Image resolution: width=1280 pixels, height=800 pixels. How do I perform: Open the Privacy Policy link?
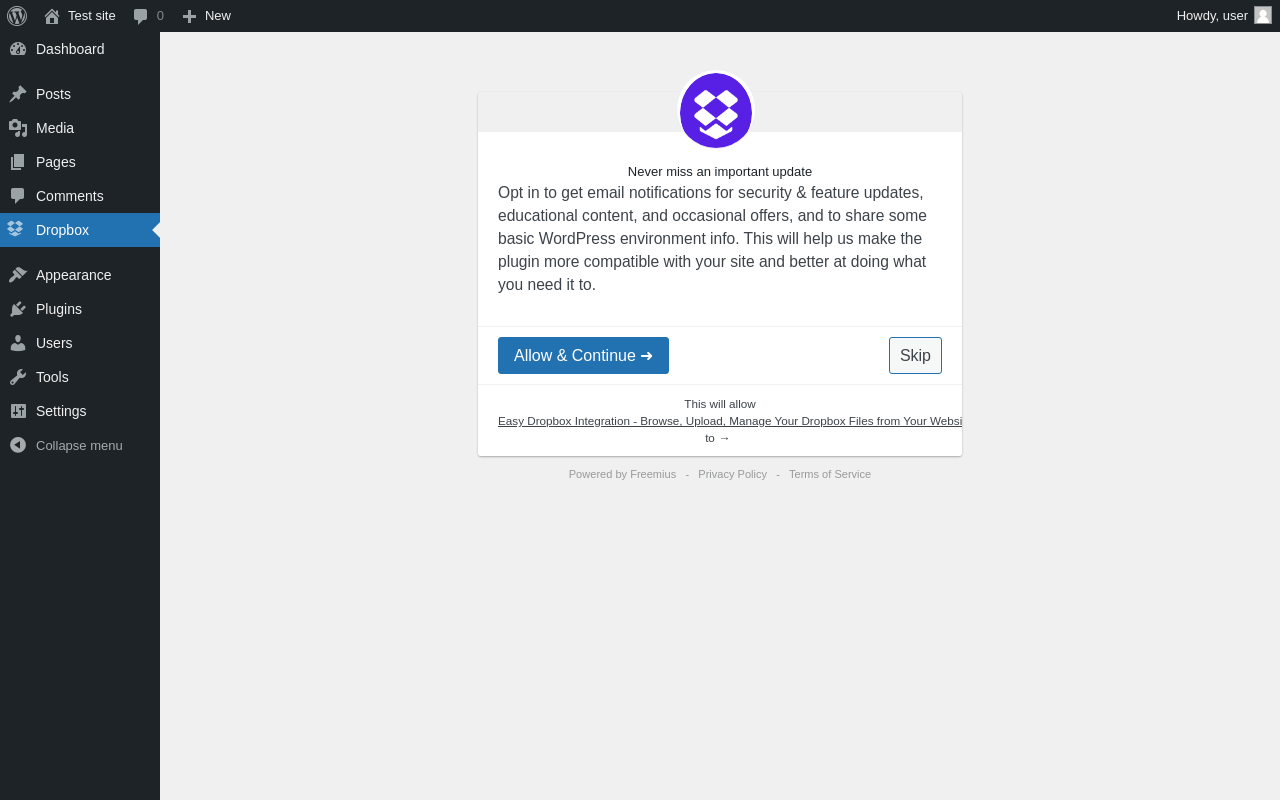732,474
